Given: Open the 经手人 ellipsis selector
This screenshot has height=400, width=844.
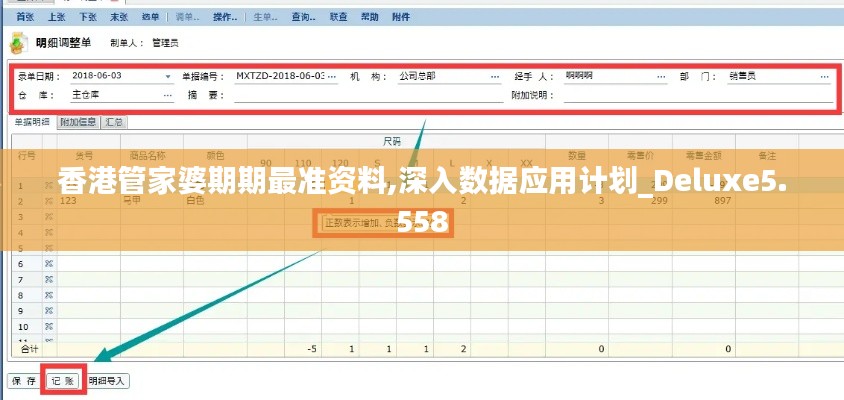Looking at the screenshot, I should 662,77.
